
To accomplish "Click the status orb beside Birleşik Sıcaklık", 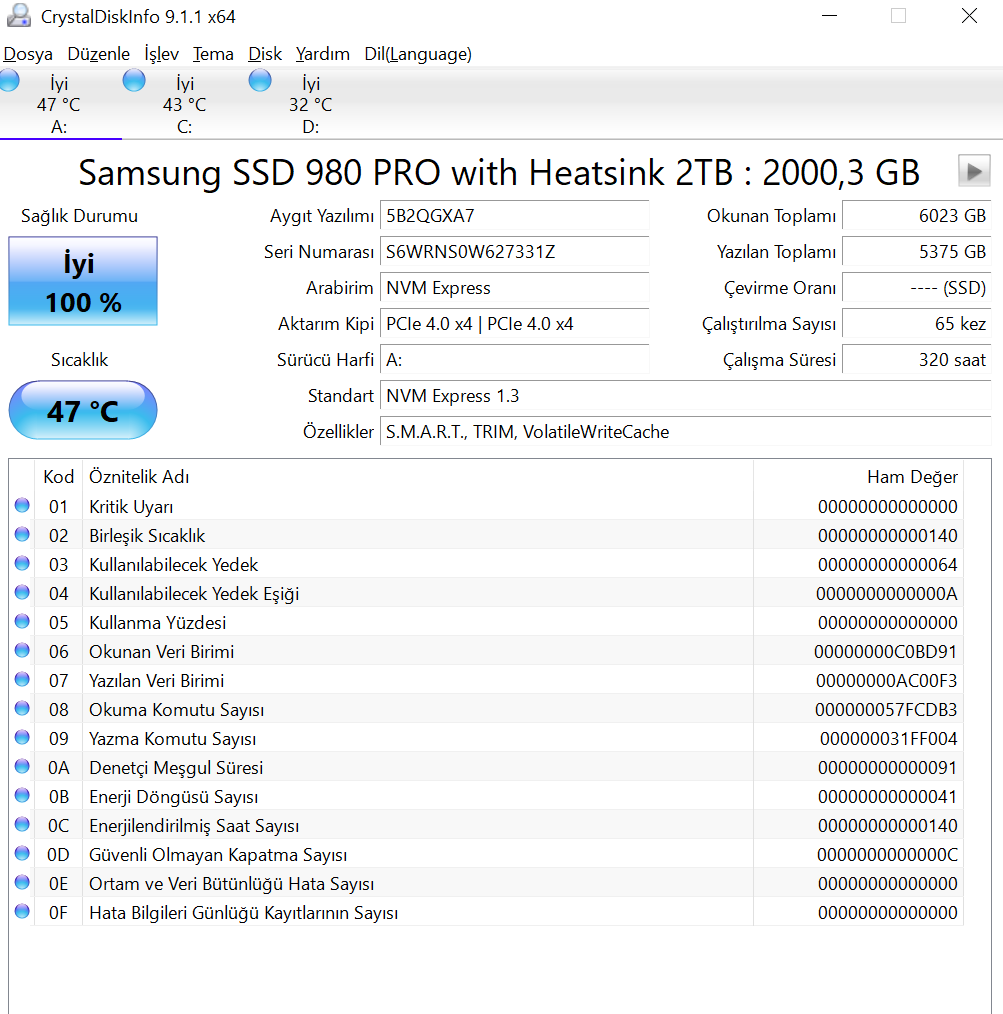I will [x=22, y=536].
